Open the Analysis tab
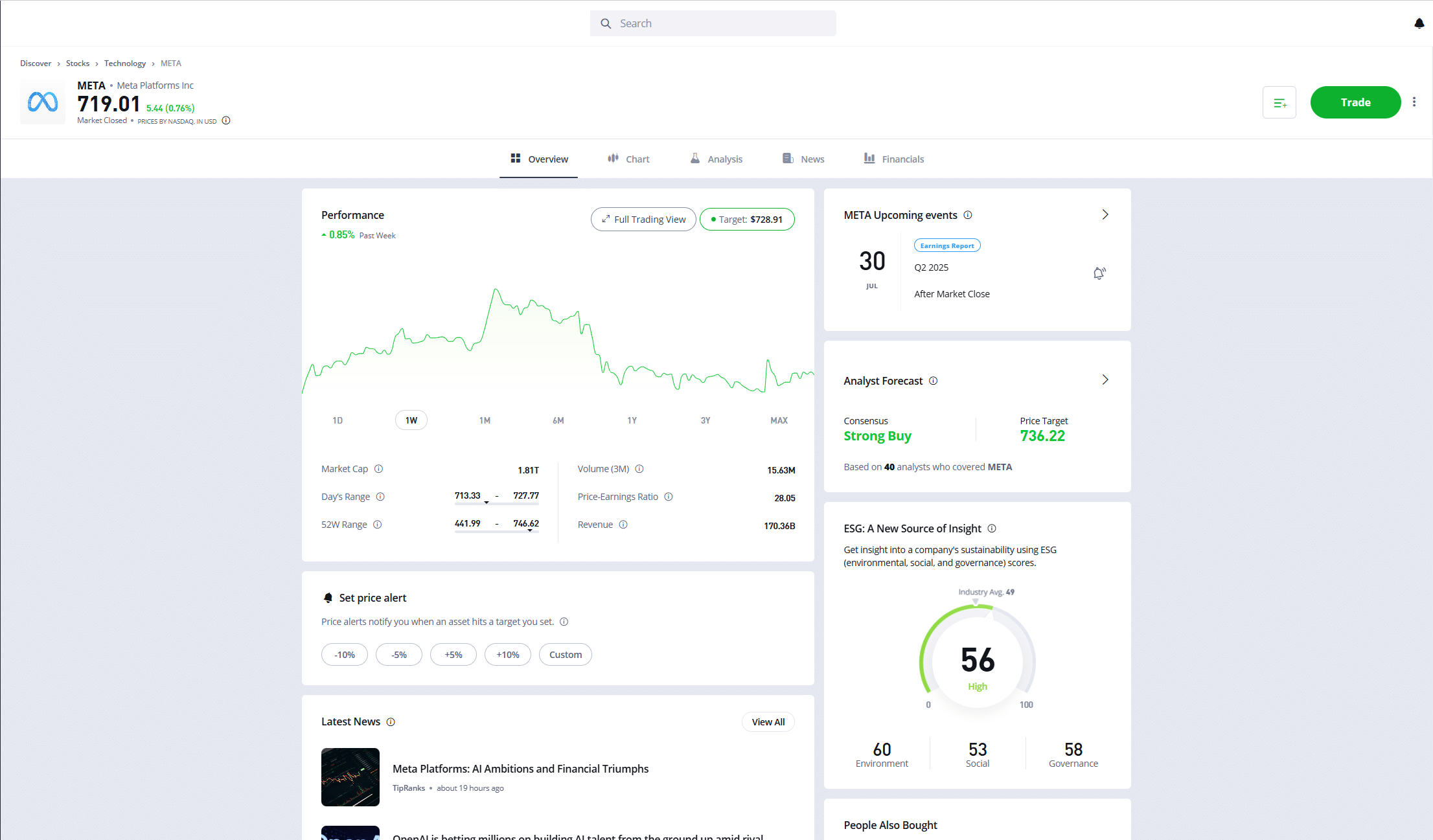Screen dimensions: 1433x840 point(716,159)
